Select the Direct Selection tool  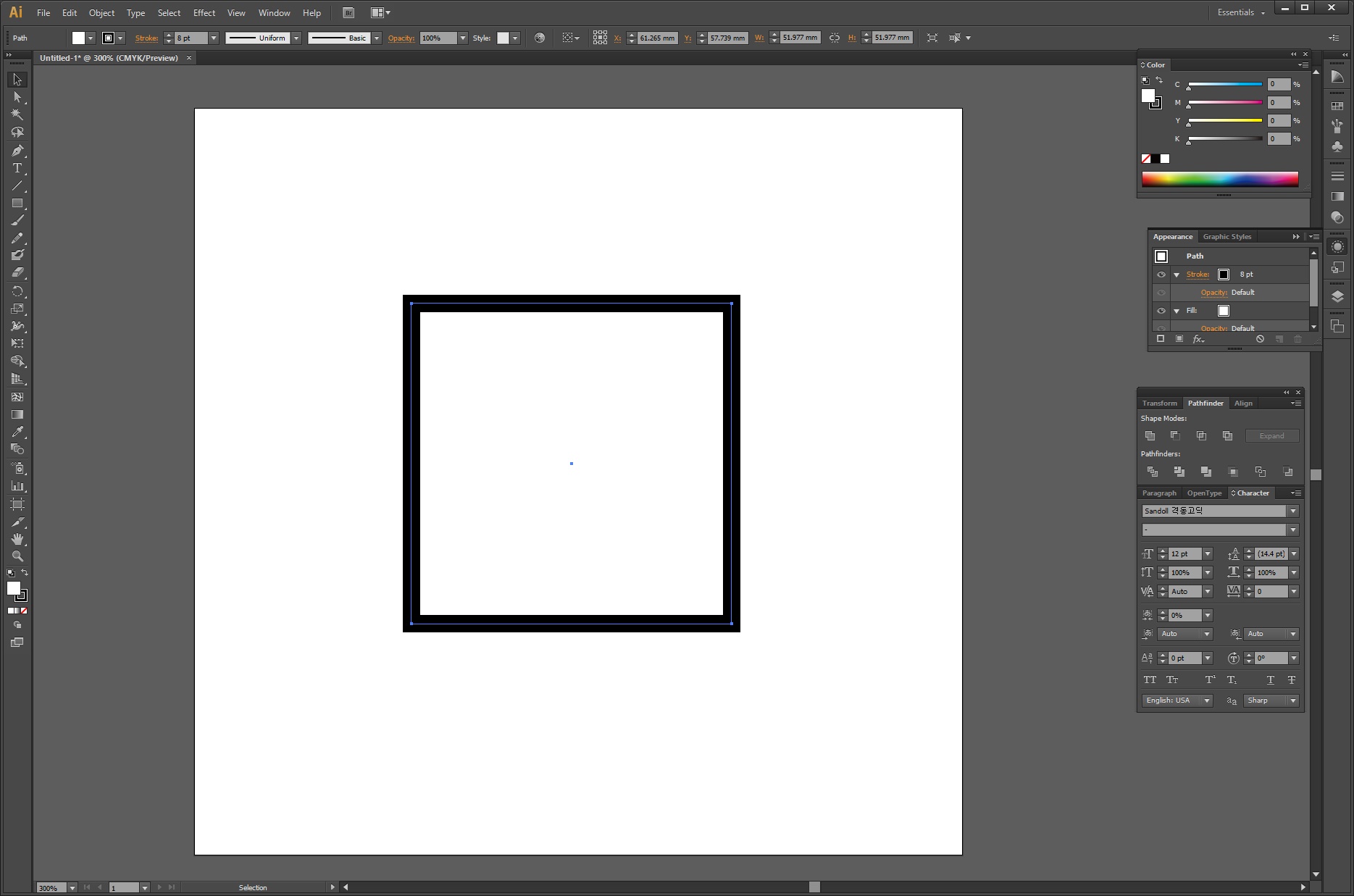pyautogui.click(x=17, y=97)
